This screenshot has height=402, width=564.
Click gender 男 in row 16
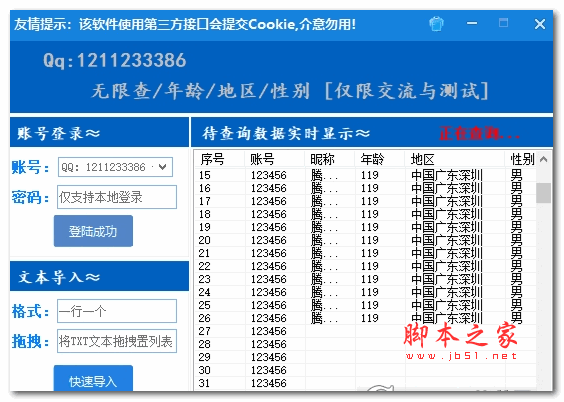(516, 188)
